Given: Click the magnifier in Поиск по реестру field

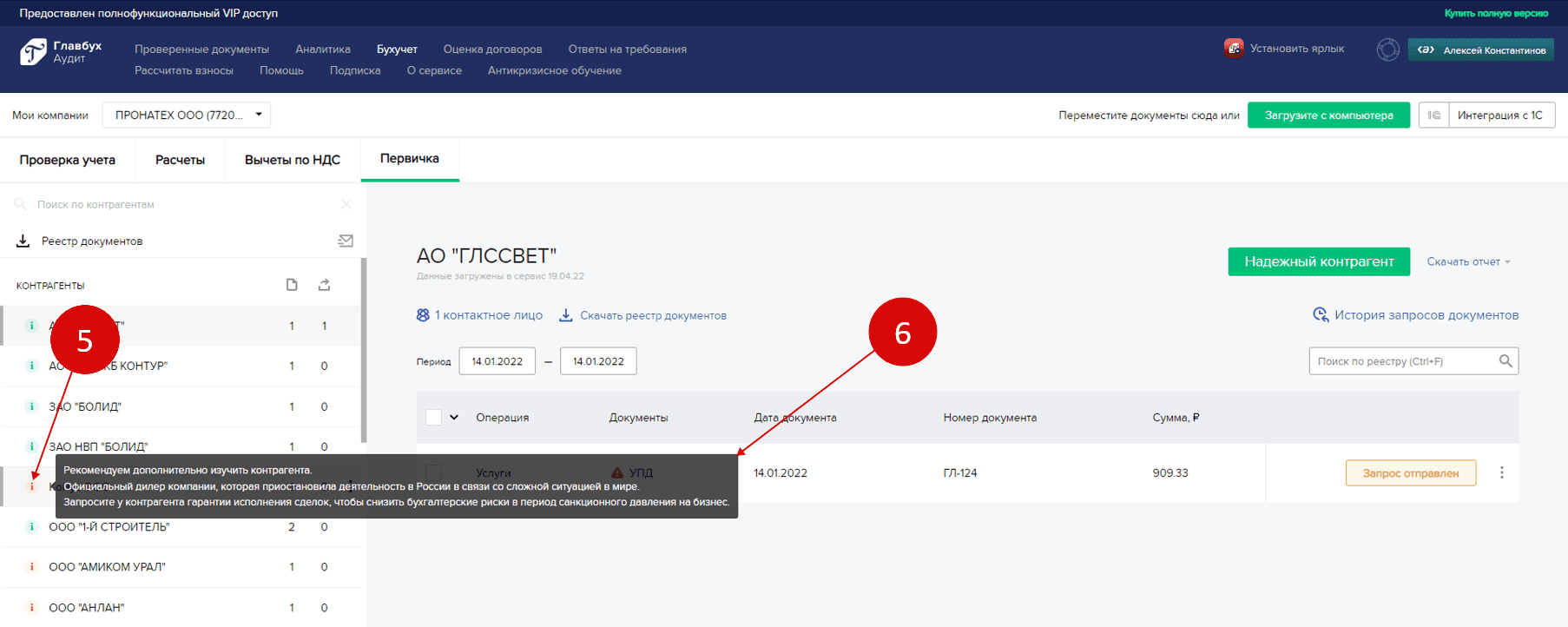Looking at the screenshot, I should [x=1505, y=360].
